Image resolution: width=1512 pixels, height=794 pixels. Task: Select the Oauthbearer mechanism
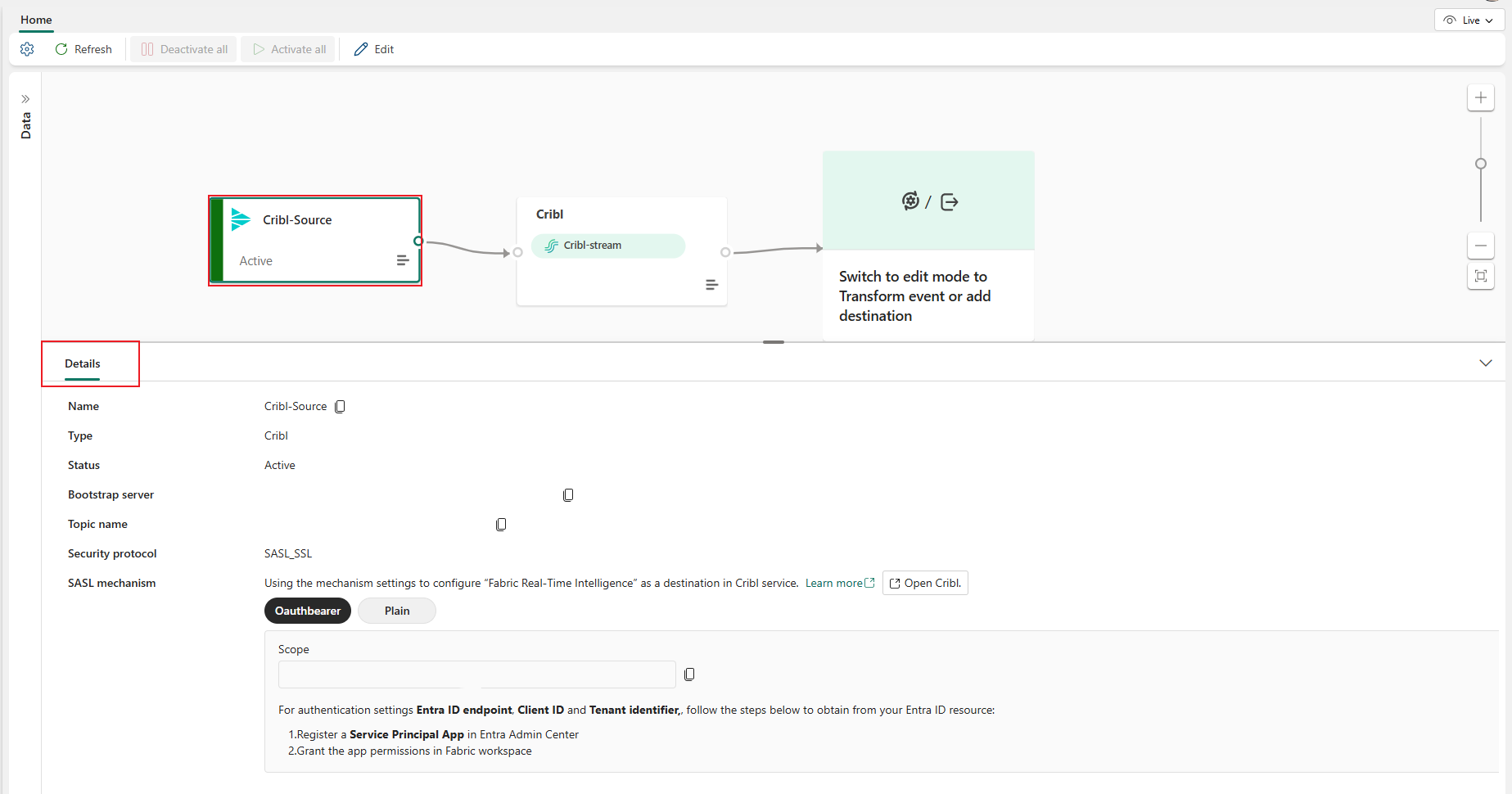[x=308, y=611]
